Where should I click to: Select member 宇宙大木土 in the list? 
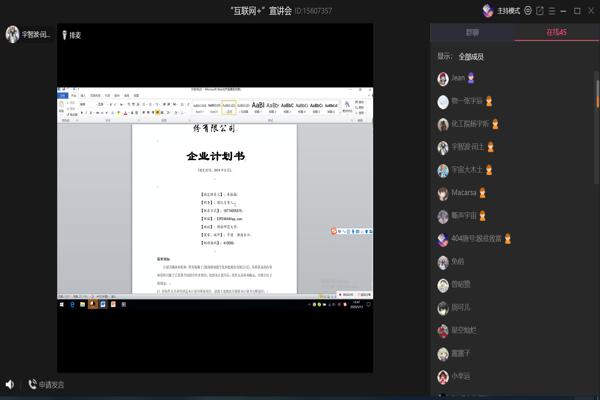(468, 170)
